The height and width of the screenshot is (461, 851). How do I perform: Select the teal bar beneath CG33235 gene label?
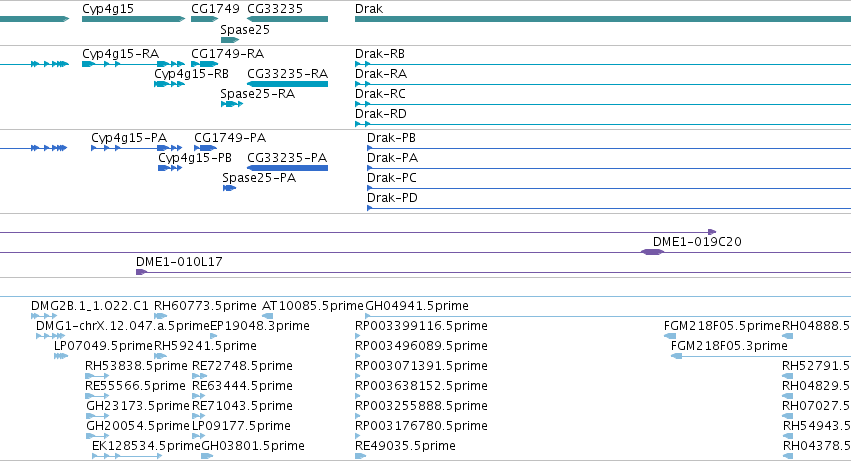pos(288,19)
